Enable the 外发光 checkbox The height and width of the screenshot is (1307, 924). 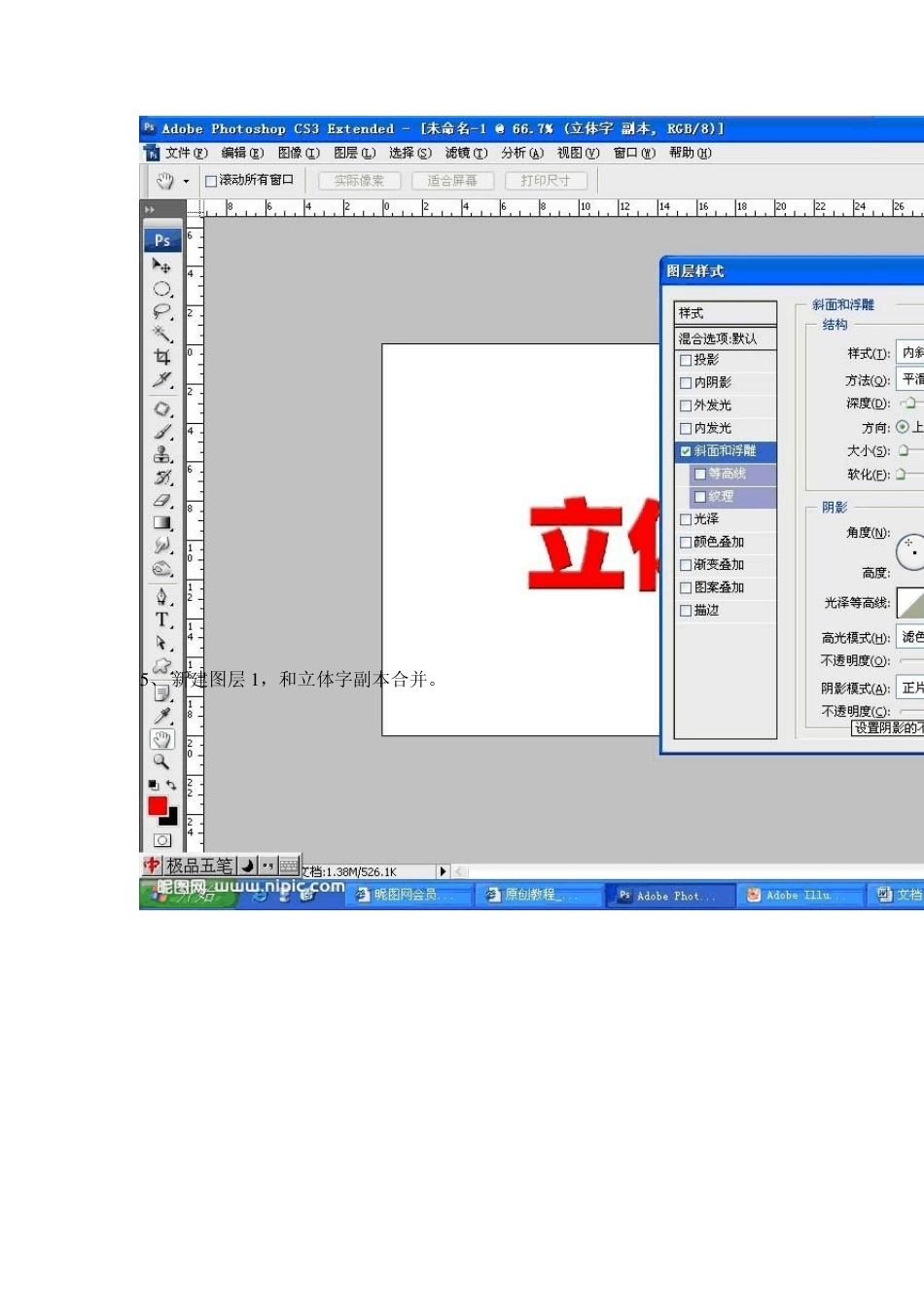point(686,406)
